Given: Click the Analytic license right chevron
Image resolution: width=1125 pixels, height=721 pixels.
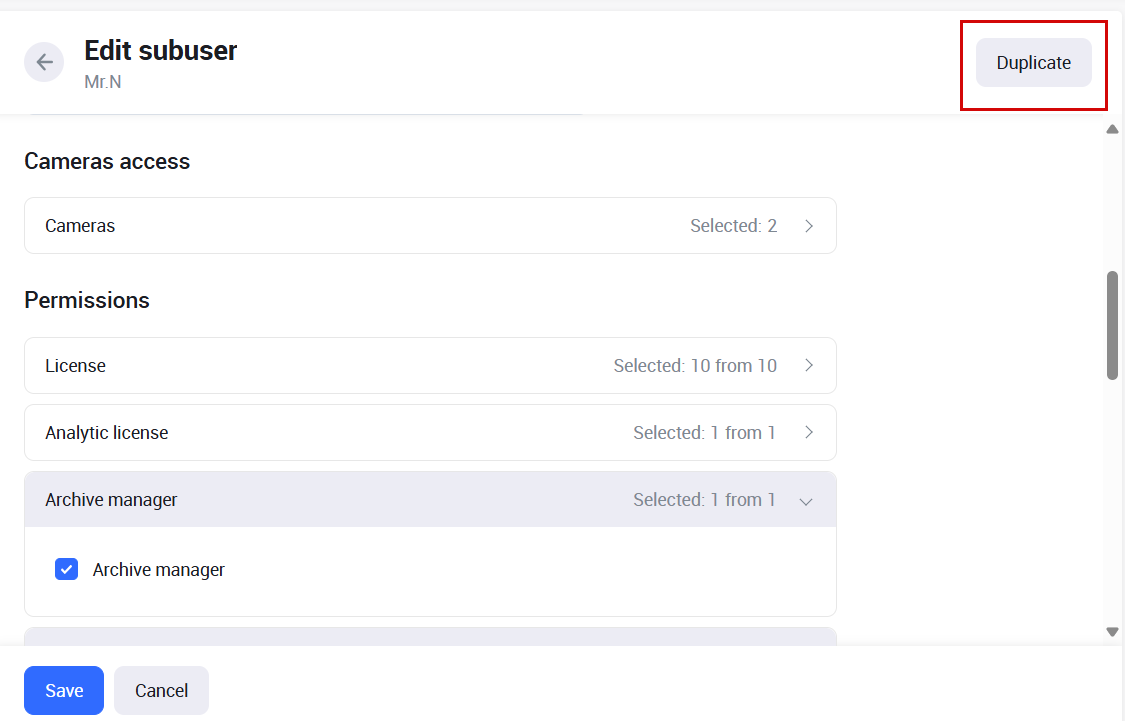Looking at the screenshot, I should (809, 433).
